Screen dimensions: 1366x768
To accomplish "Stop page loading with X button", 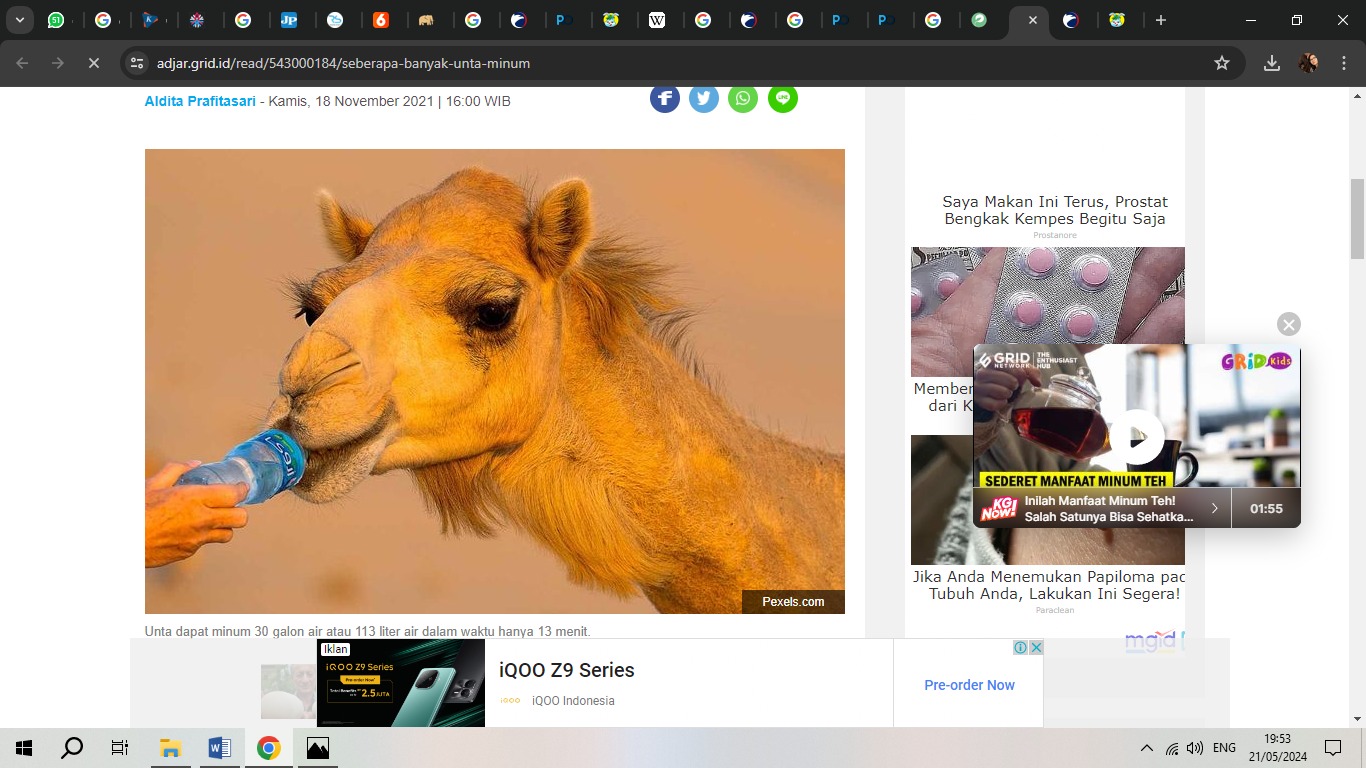I will (x=93, y=63).
